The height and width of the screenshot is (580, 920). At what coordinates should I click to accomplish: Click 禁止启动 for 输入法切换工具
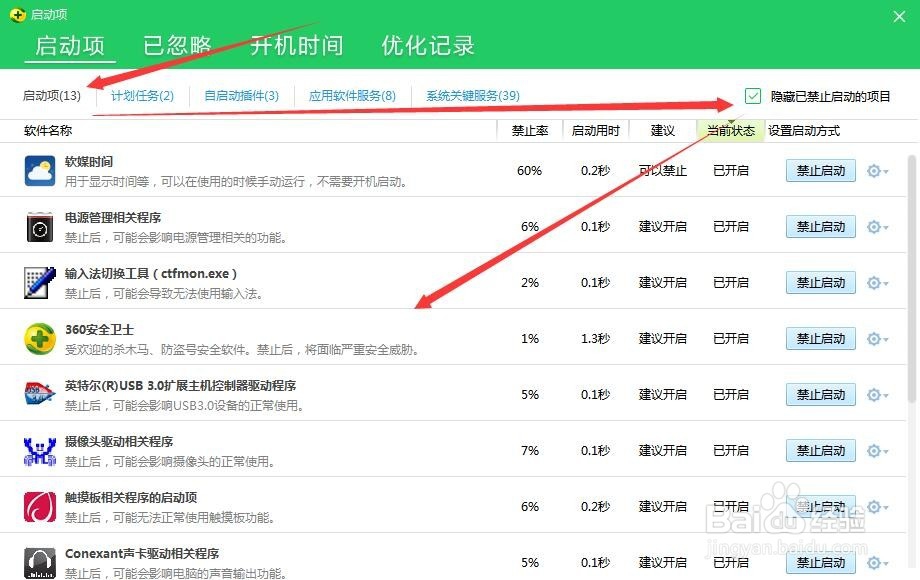pyautogui.click(x=820, y=283)
